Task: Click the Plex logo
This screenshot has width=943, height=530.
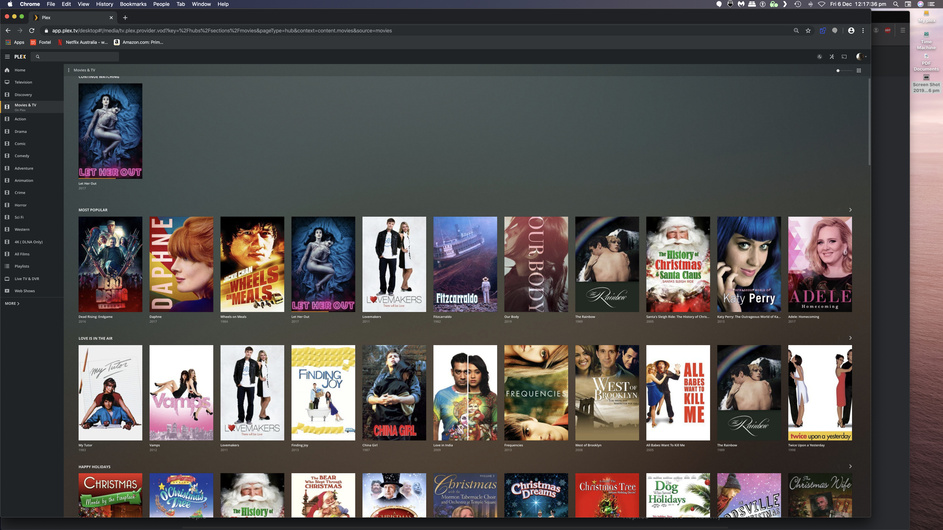Action: pos(20,57)
